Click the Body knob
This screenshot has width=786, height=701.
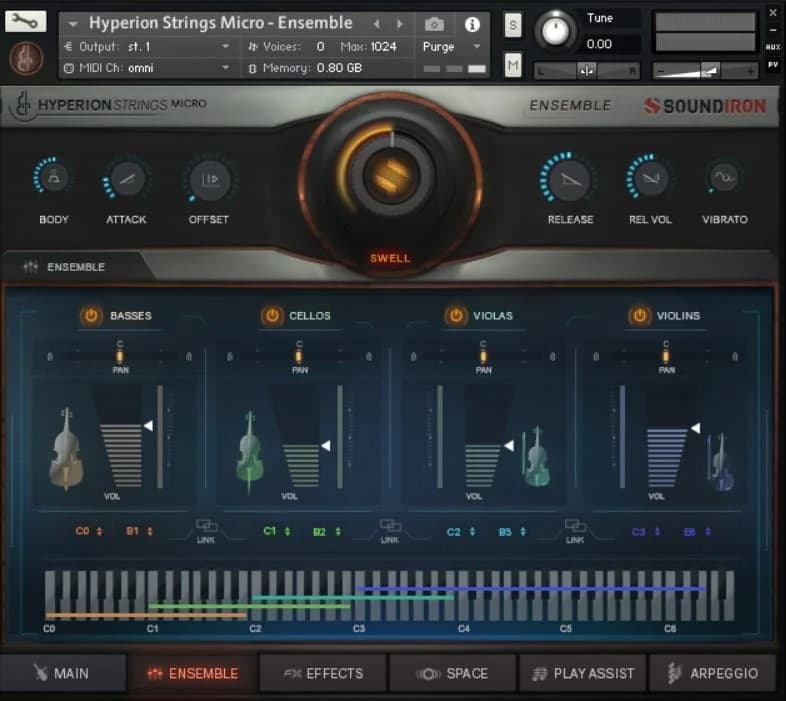[53, 178]
